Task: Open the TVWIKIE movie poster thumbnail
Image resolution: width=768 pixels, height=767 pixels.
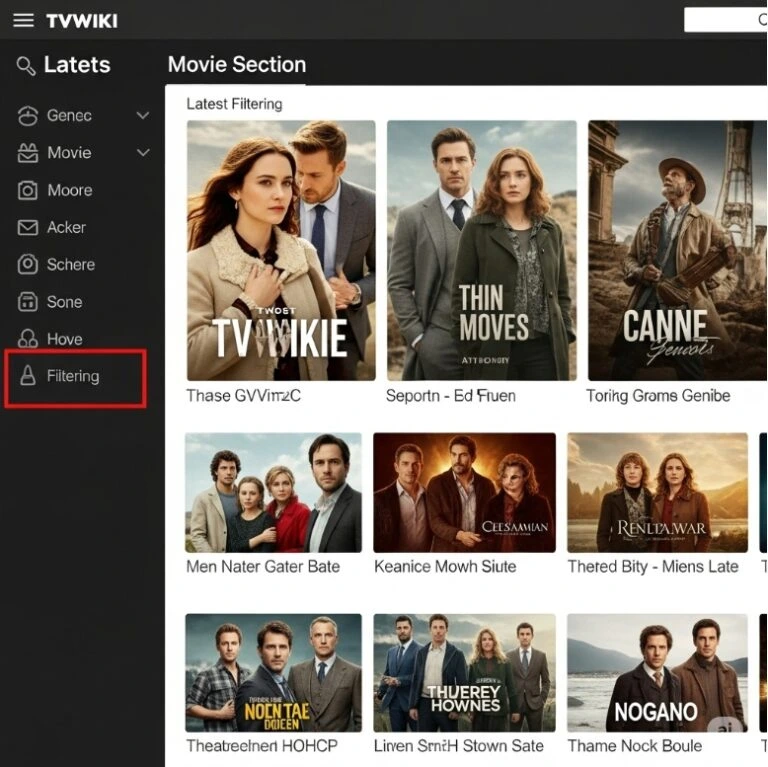Action: click(281, 250)
